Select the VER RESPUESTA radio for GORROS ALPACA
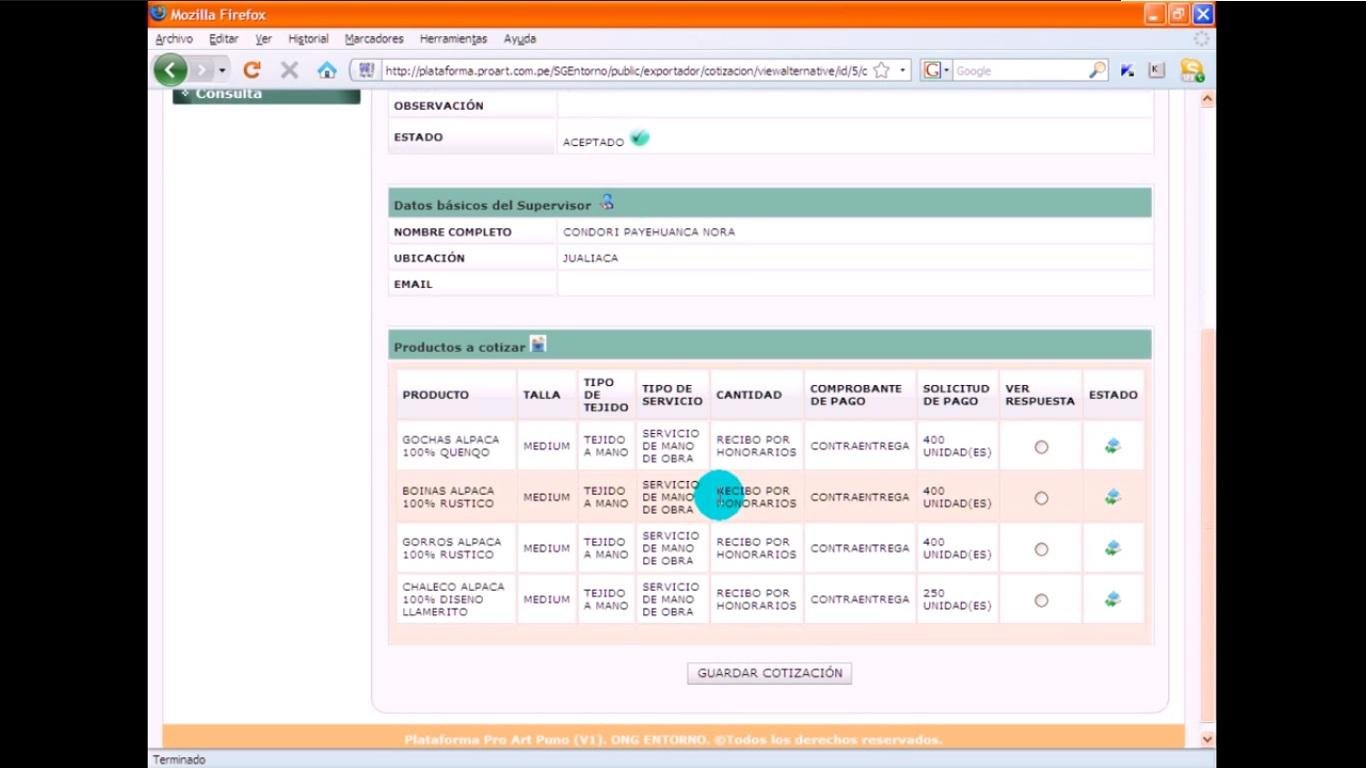This screenshot has width=1366, height=768. click(1040, 549)
